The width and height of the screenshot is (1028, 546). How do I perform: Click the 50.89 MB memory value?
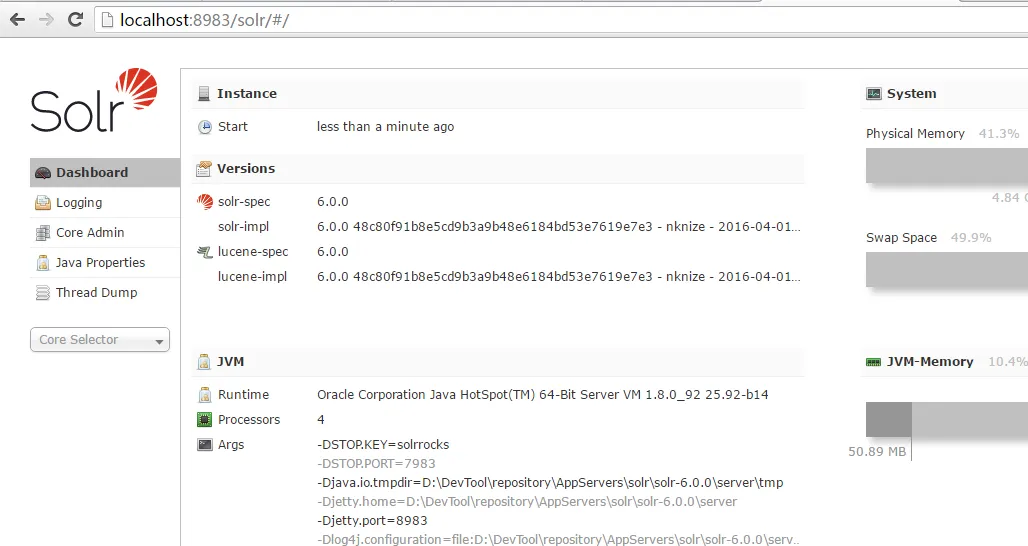(x=877, y=452)
